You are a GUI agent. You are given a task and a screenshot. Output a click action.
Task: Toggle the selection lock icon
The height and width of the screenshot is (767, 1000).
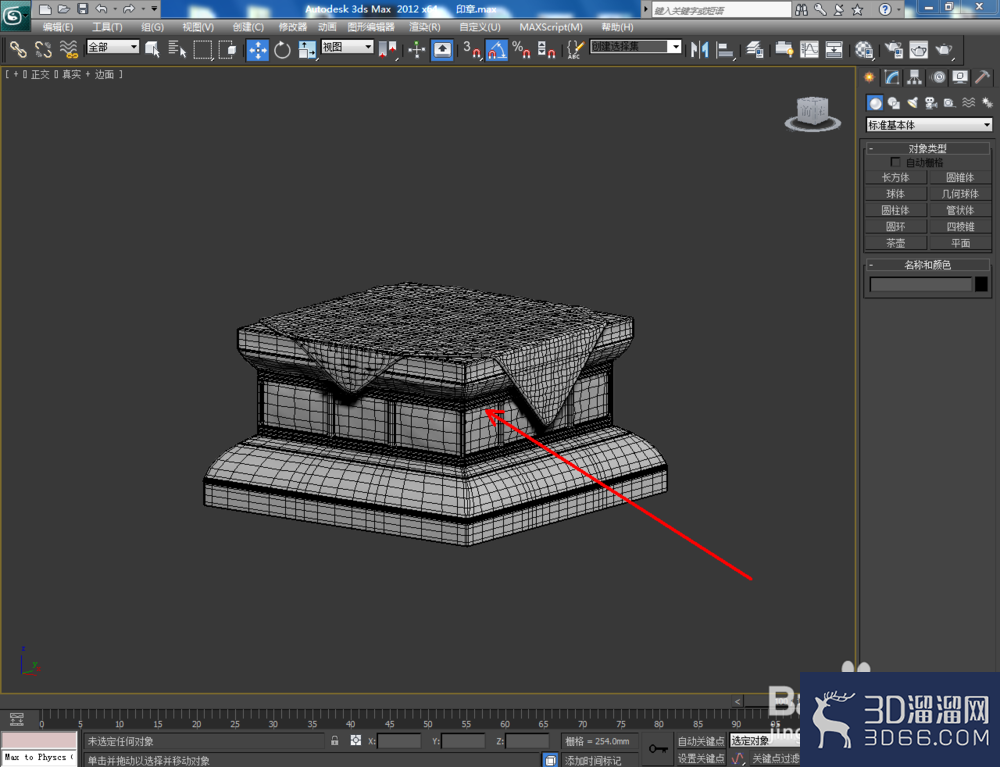point(335,741)
